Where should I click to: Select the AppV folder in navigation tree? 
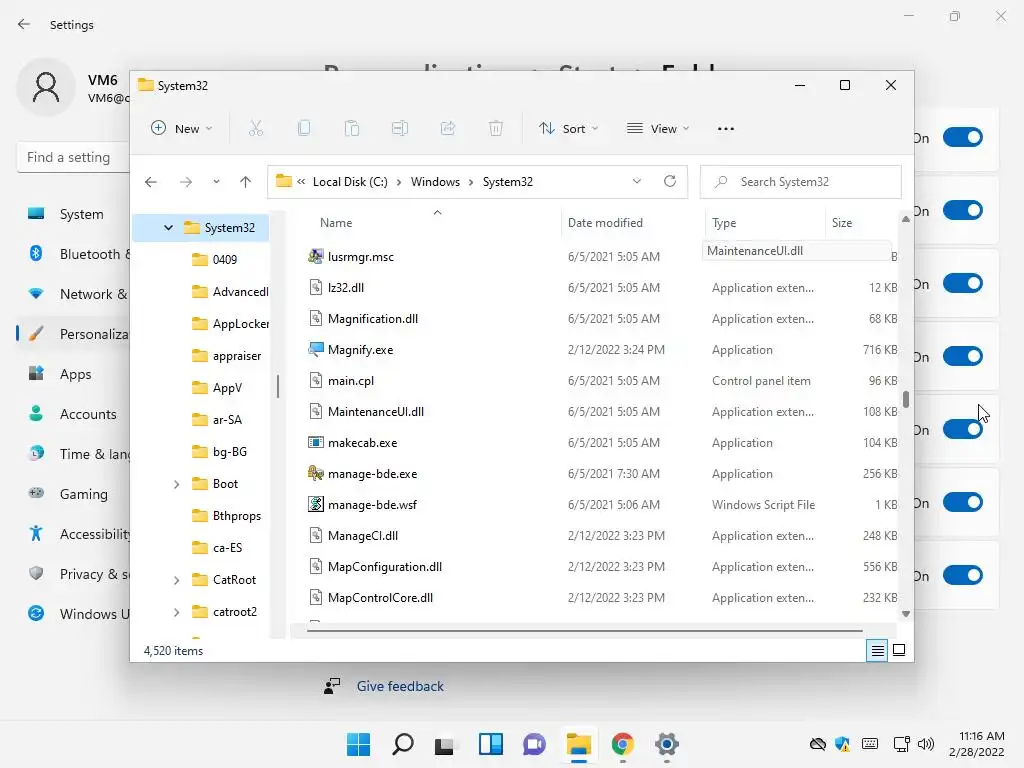pyautogui.click(x=227, y=388)
